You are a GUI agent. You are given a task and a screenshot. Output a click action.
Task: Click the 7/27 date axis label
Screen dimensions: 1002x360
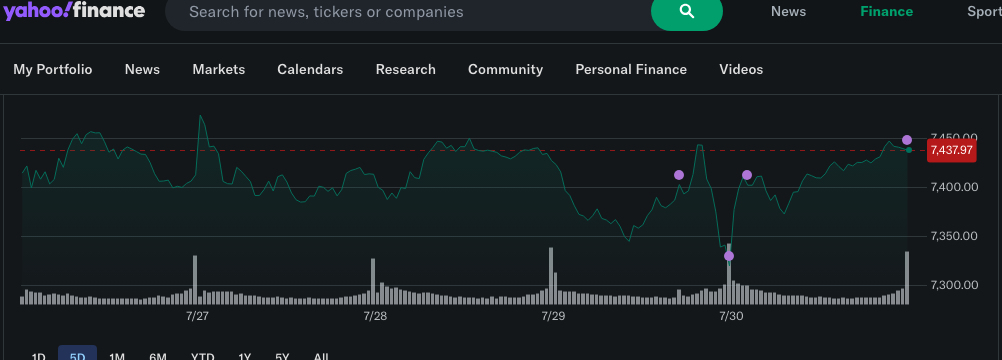[x=197, y=316]
